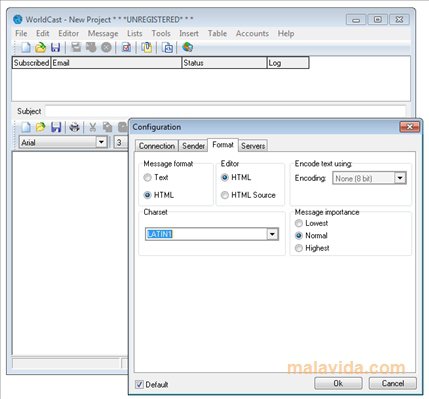The image size is (429, 399).
Task: Save message via editor toolbar floppy
Action: pos(56,127)
